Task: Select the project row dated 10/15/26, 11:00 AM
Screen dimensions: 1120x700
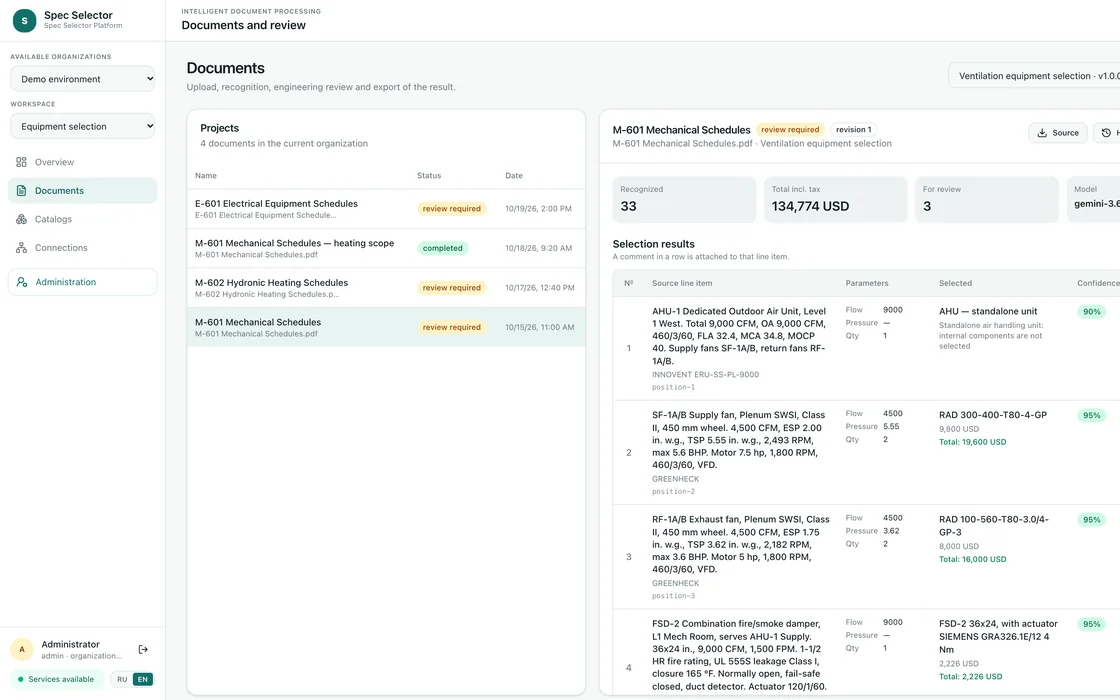Action: (386, 327)
